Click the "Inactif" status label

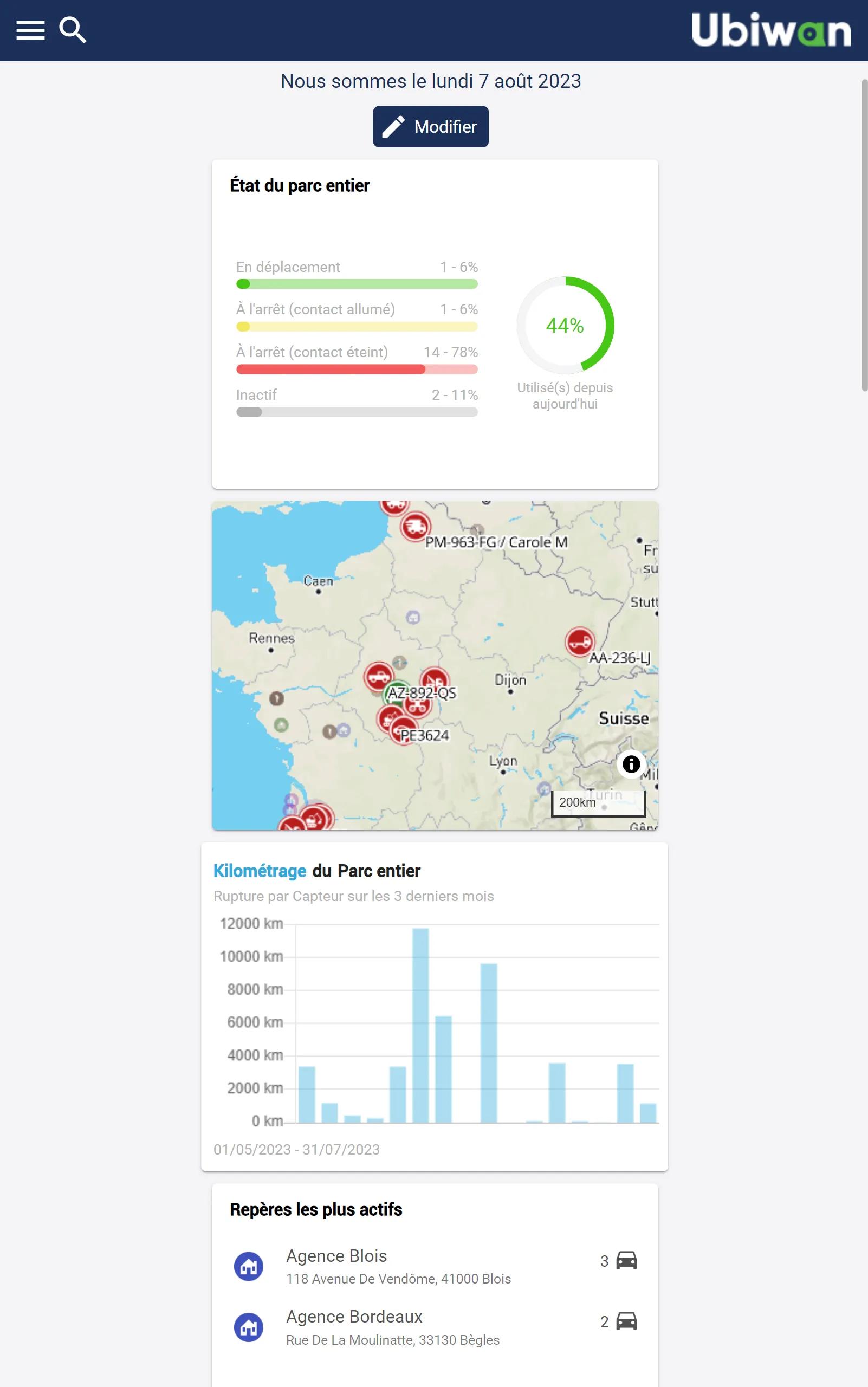point(256,395)
